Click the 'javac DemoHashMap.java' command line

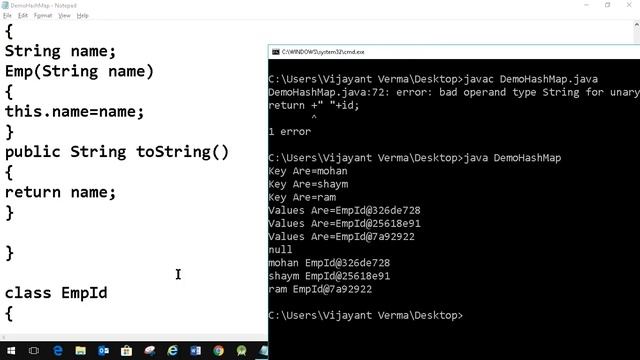[x=433, y=79]
